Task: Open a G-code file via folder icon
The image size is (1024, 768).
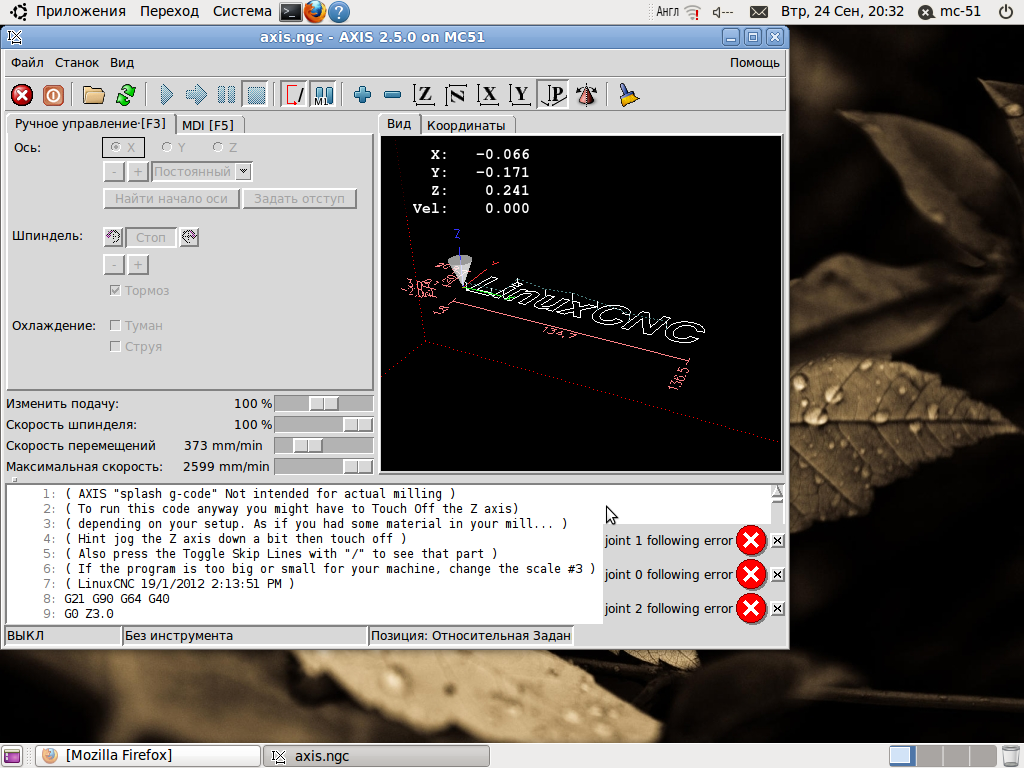Action: coord(94,95)
